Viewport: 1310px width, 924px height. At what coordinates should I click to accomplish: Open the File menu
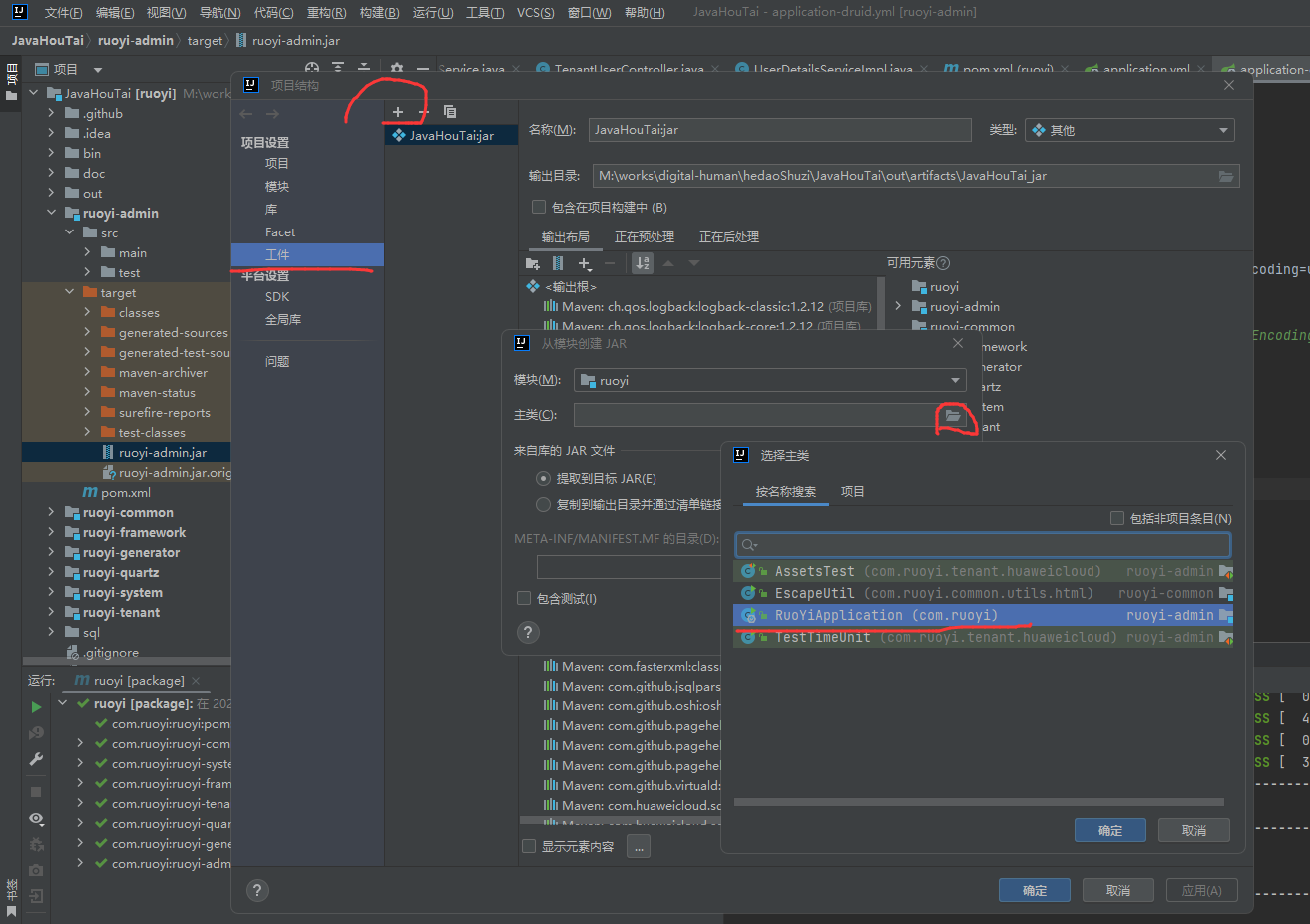point(63,12)
